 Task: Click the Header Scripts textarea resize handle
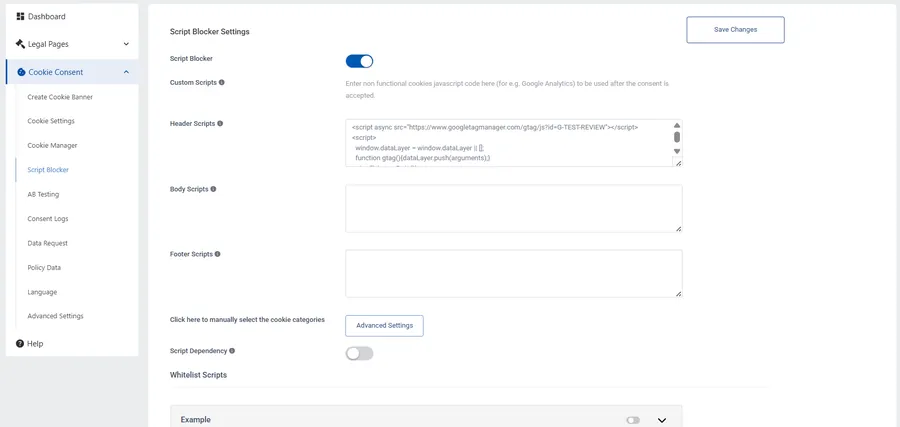coord(678,163)
